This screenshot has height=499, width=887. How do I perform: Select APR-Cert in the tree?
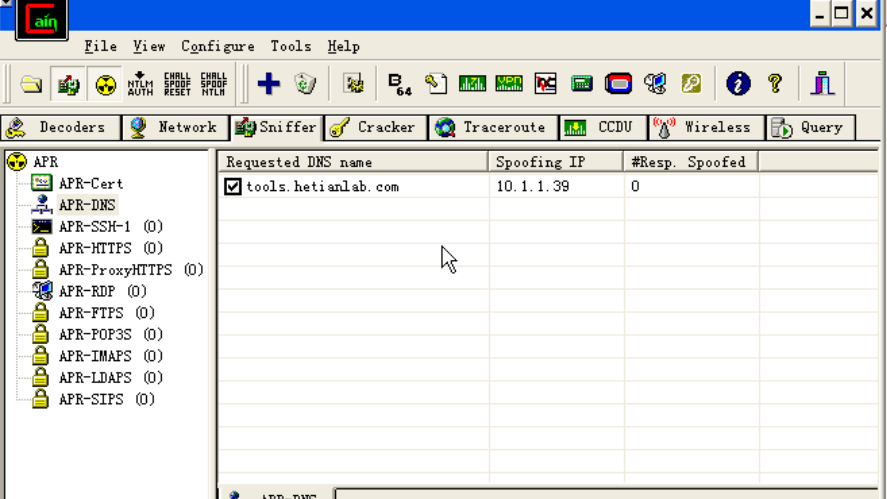pyautogui.click(x=91, y=183)
